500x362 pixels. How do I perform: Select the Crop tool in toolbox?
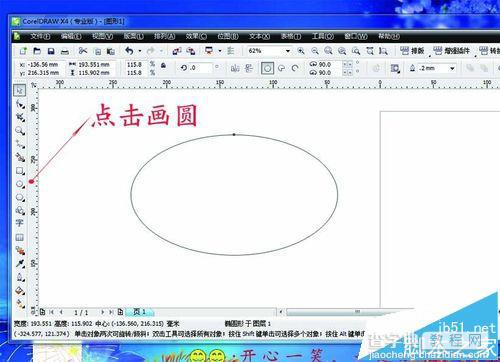(x=20, y=117)
